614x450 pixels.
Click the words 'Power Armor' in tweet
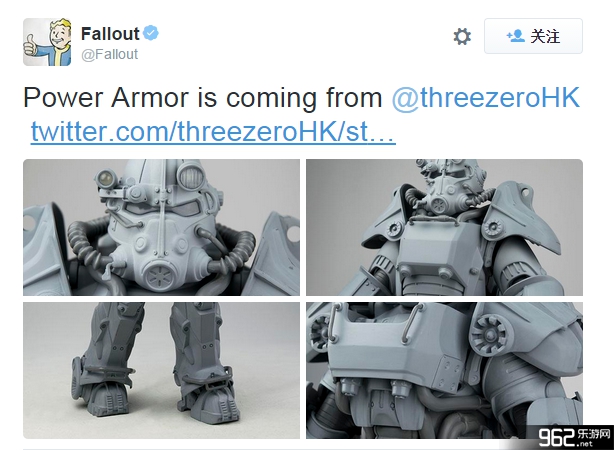coord(107,98)
